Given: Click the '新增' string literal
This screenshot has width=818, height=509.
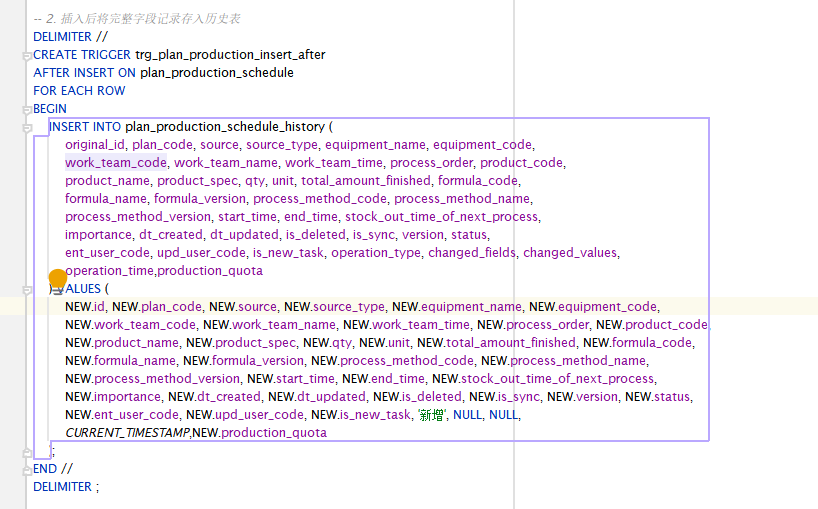Looking at the screenshot, I should (x=432, y=415).
